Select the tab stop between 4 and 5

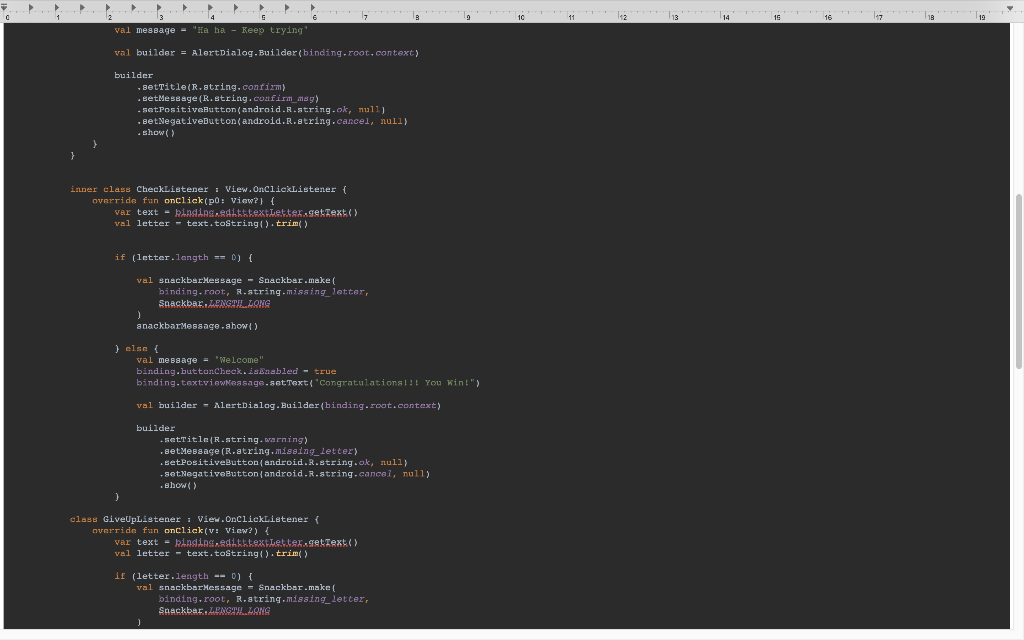(x=236, y=8)
